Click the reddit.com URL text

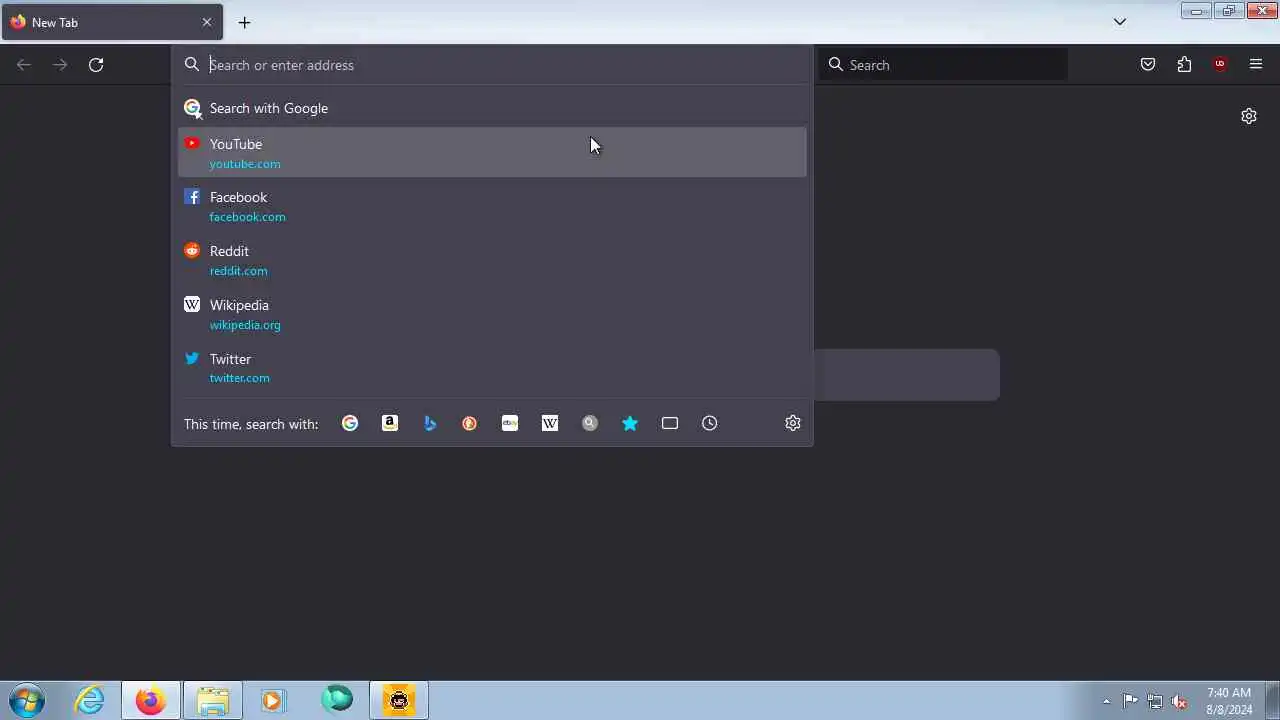[238, 271]
